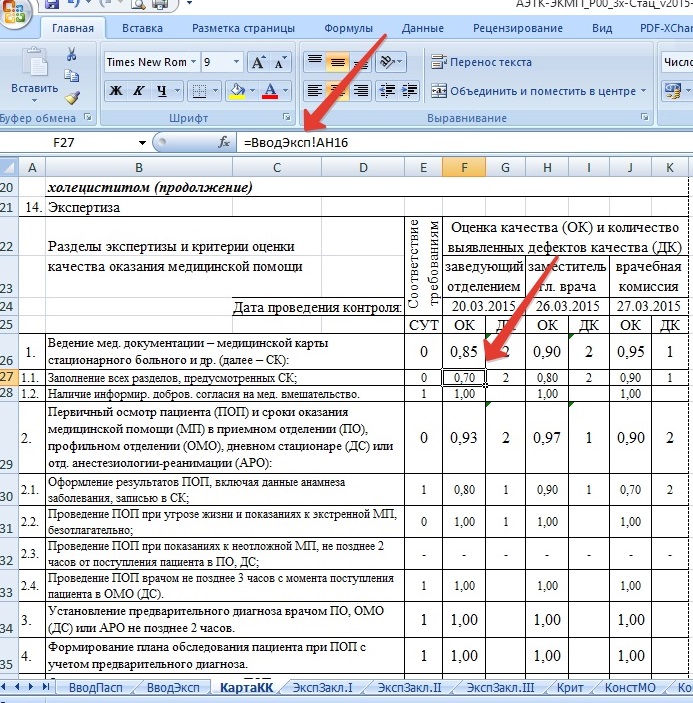Switch to Разметка страницы tab

click(243, 28)
